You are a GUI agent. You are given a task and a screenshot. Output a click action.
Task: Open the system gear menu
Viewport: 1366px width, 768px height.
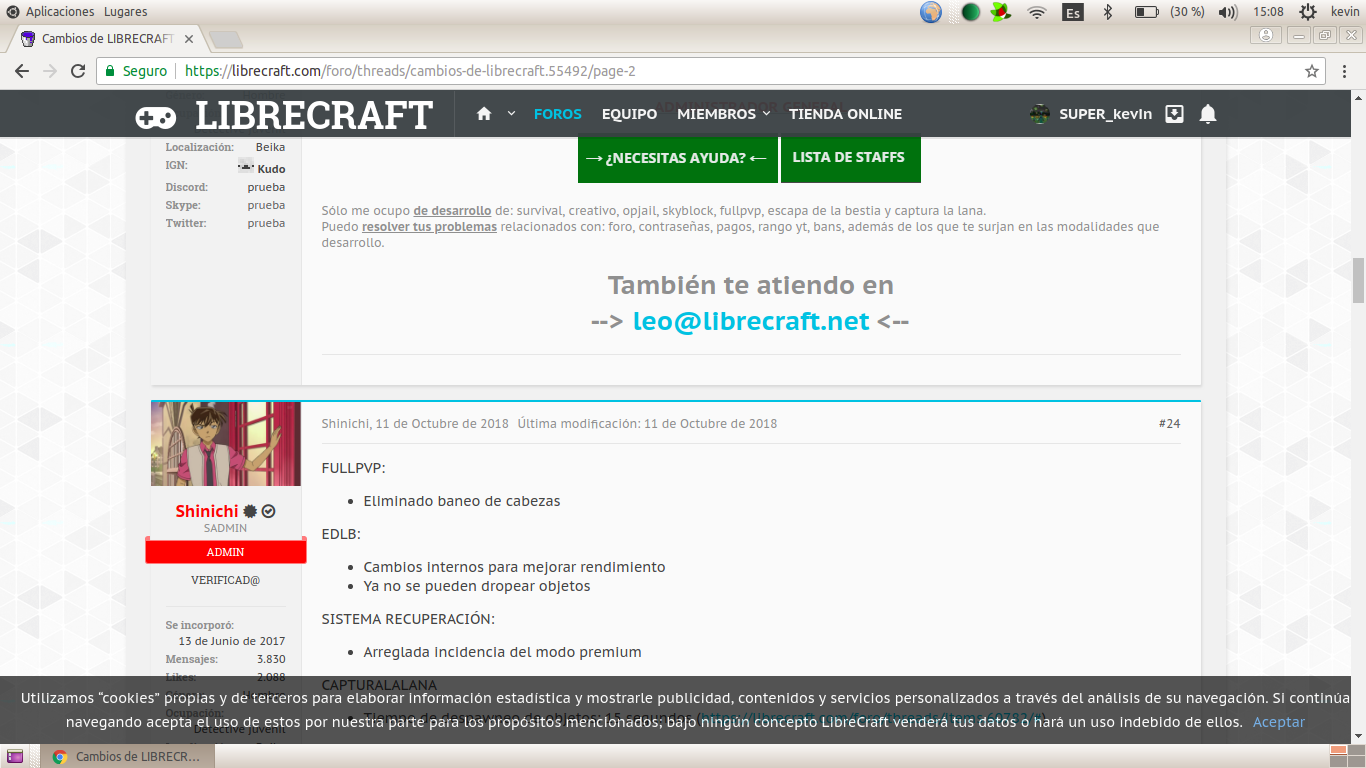pyautogui.click(x=1307, y=12)
